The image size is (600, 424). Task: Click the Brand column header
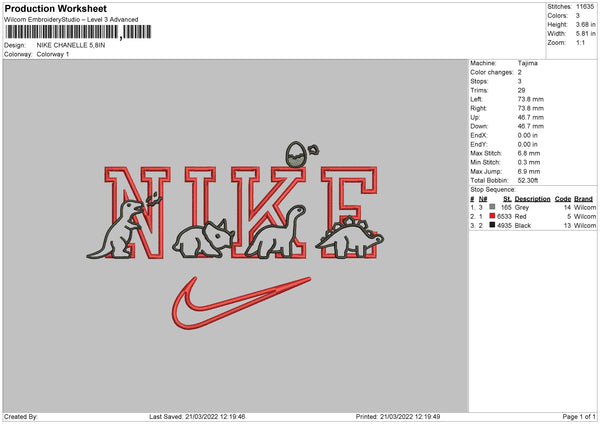583,199
